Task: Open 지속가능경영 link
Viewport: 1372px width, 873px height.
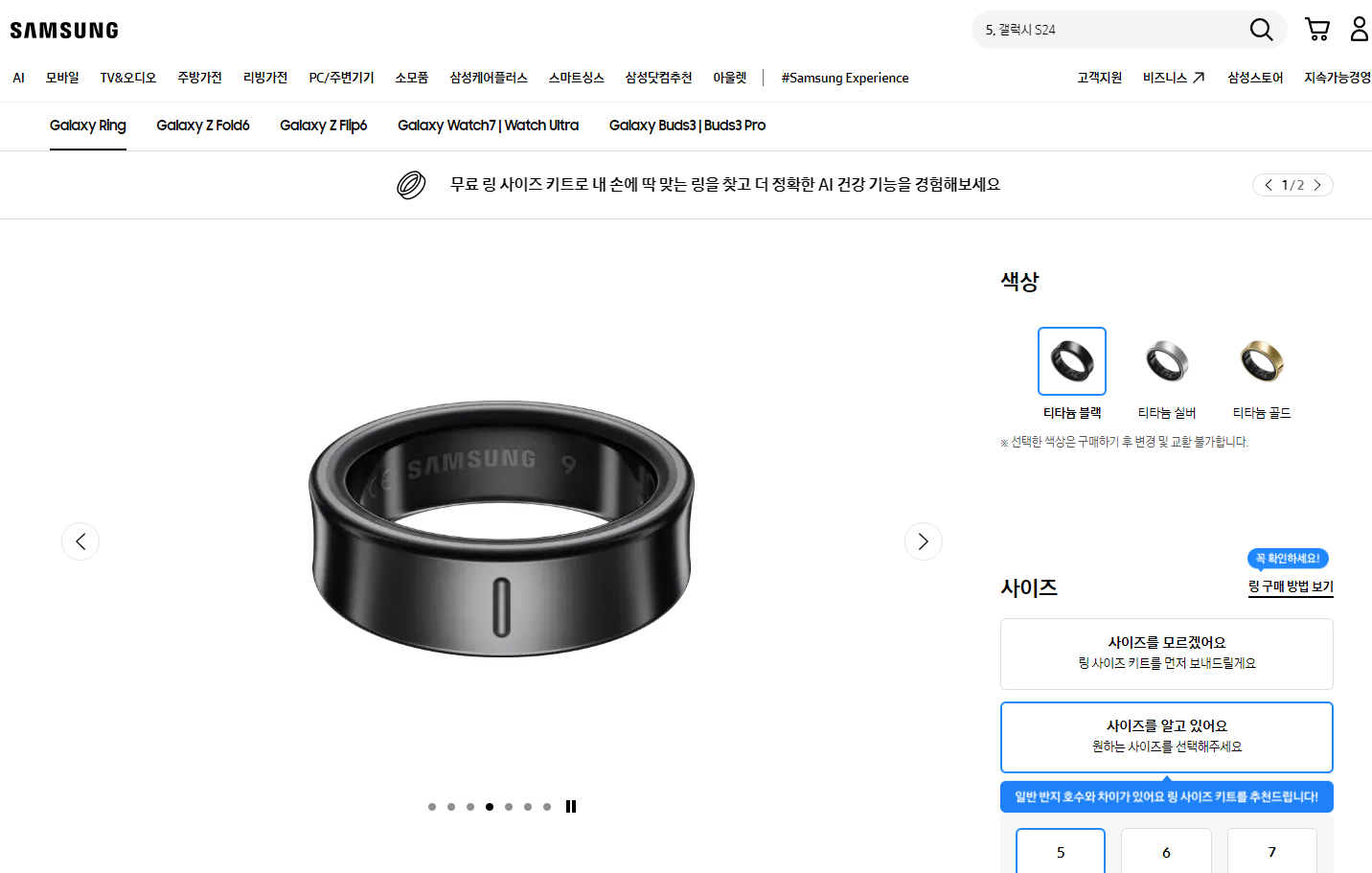Action: tap(1338, 78)
